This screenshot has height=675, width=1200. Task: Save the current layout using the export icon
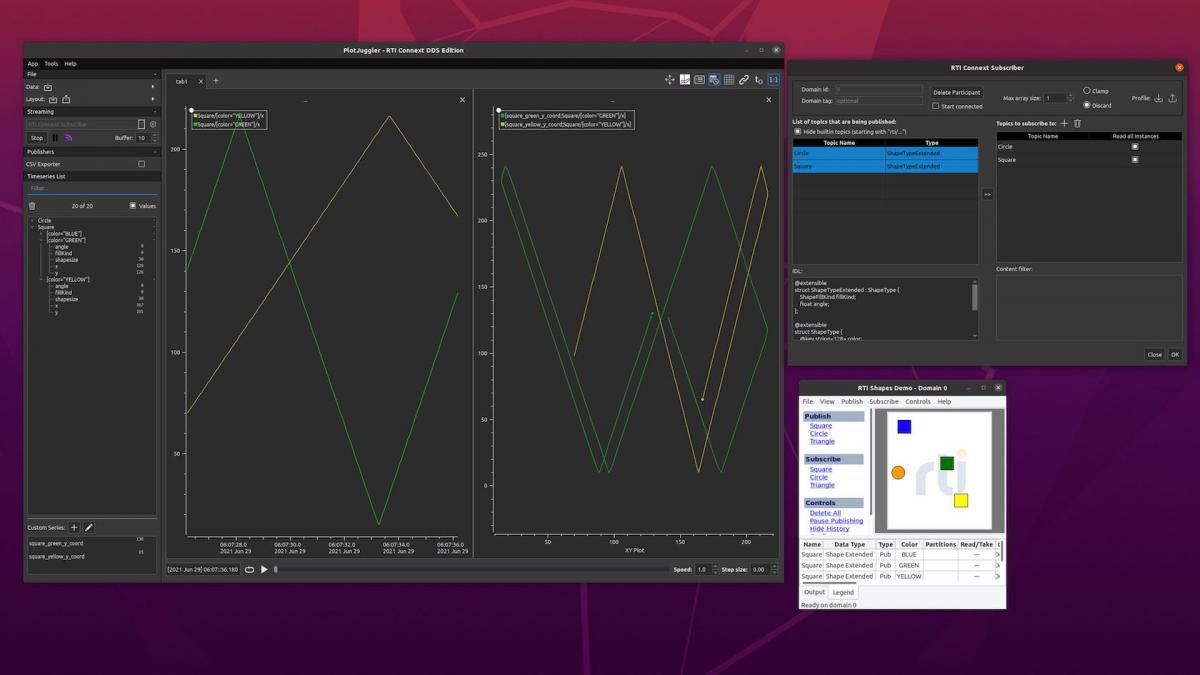[x=67, y=99]
